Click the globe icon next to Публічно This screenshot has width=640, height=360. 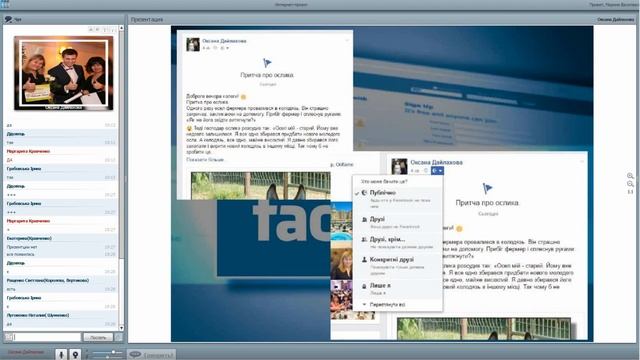pos(364,193)
